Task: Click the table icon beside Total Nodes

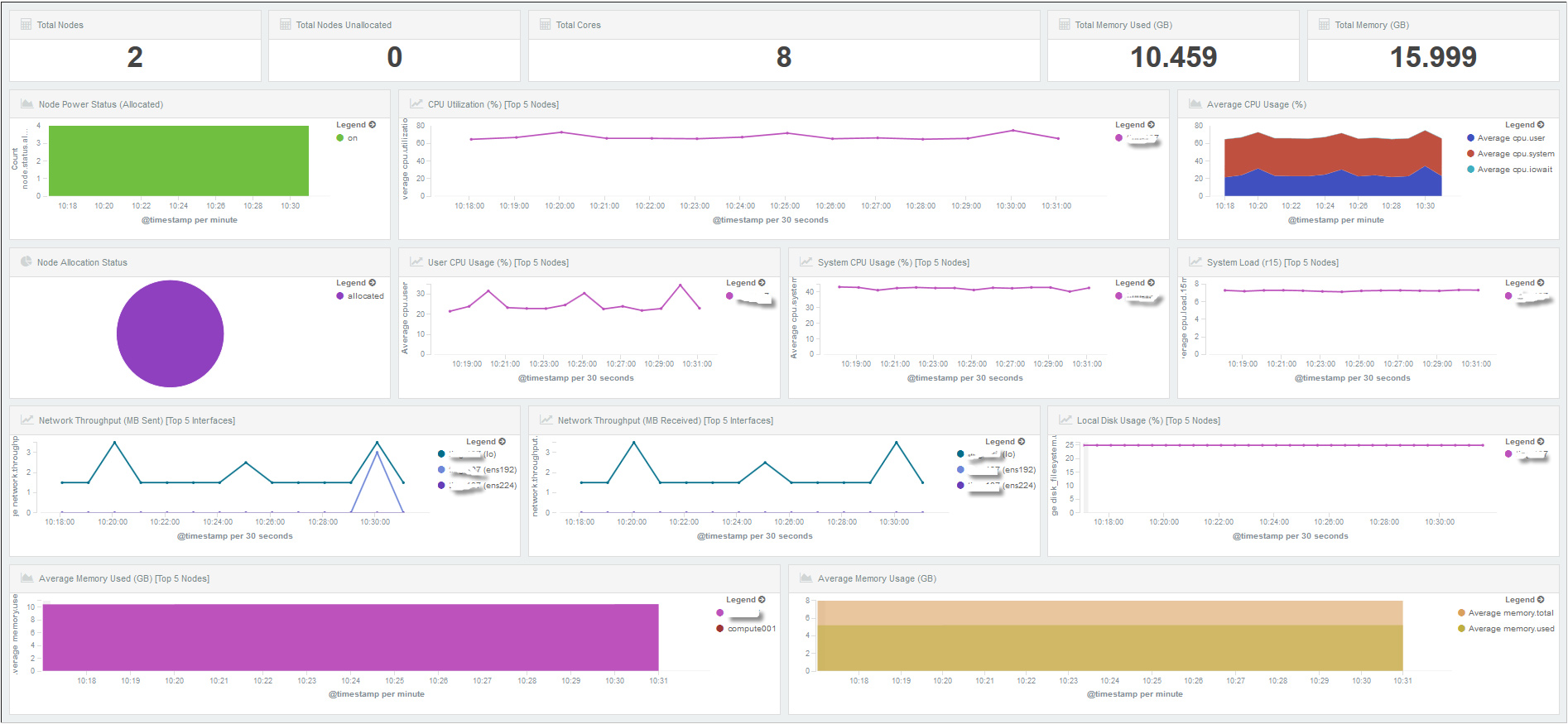Action: pyautogui.click(x=26, y=25)
